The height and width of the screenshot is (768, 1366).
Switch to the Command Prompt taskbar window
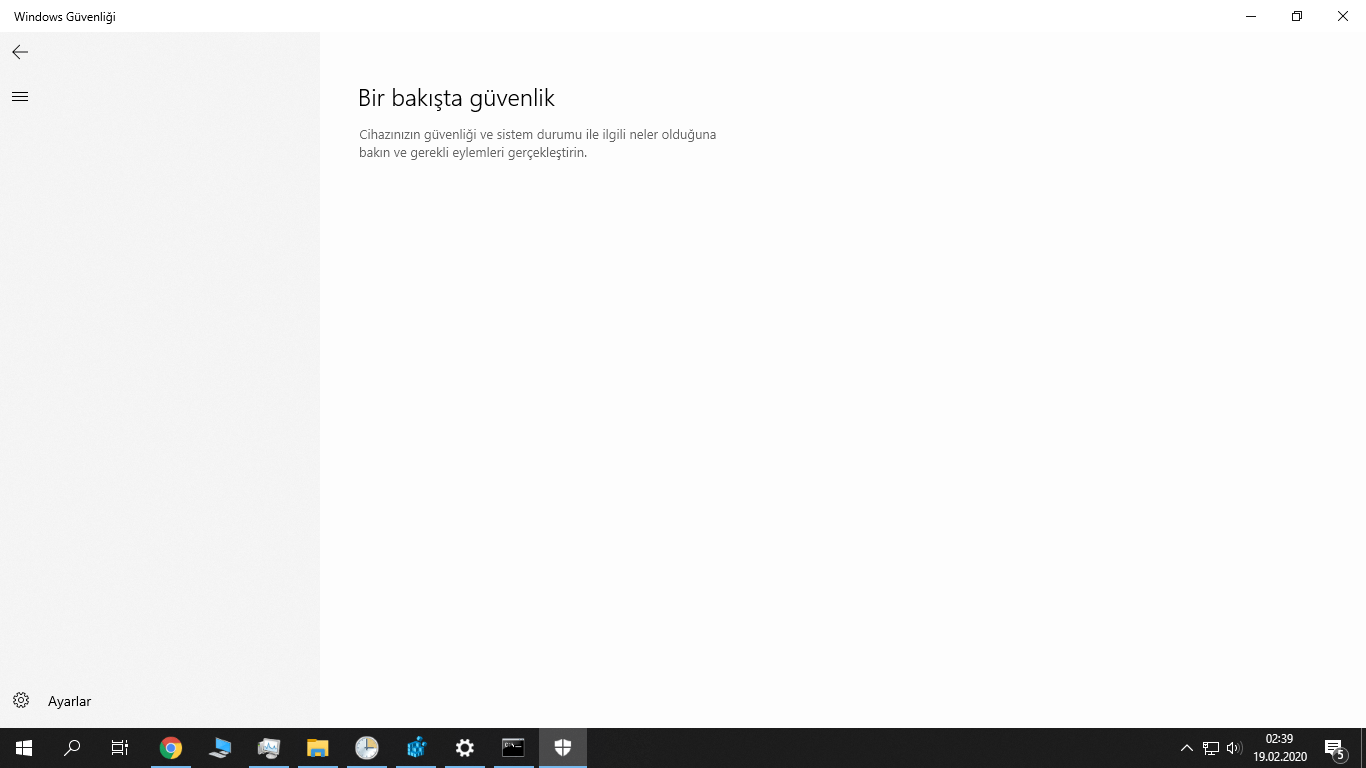(514, 747)
